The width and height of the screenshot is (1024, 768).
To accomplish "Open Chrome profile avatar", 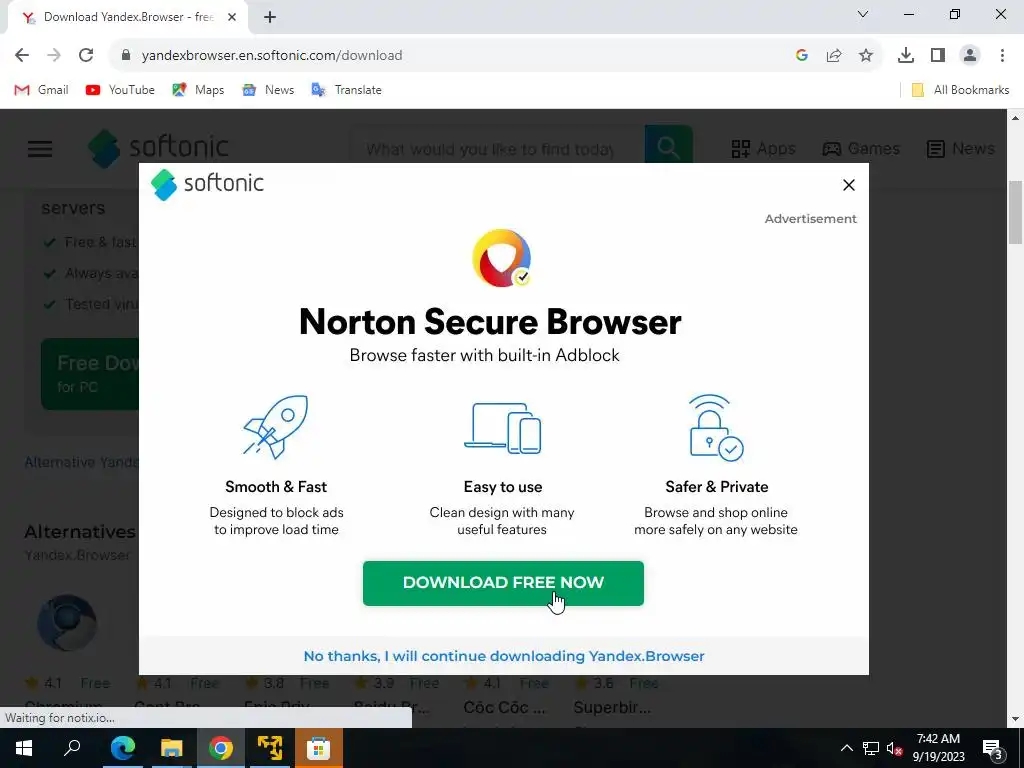I will (x=970, y=56).
